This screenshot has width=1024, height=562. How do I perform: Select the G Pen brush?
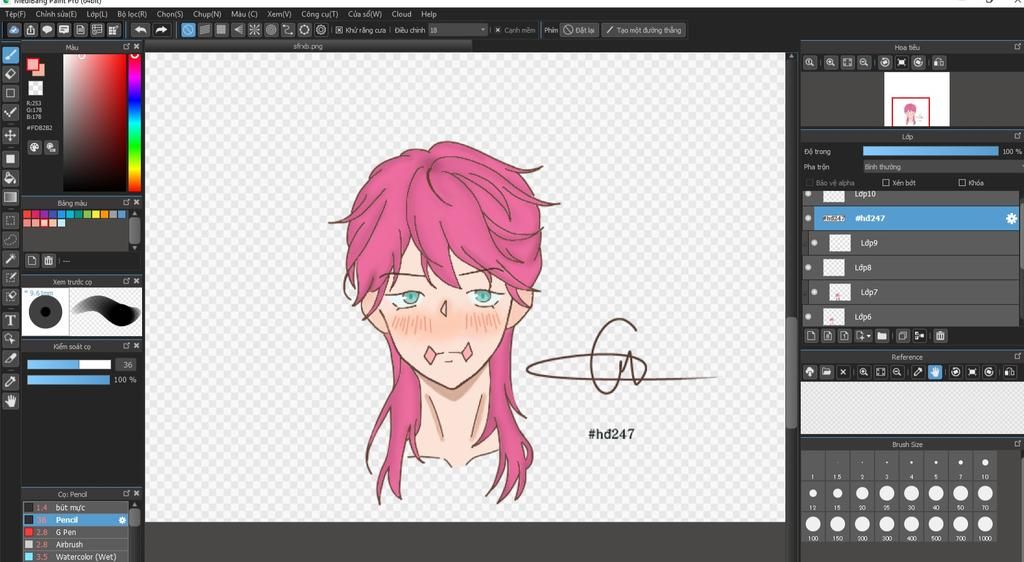point(75,532)
